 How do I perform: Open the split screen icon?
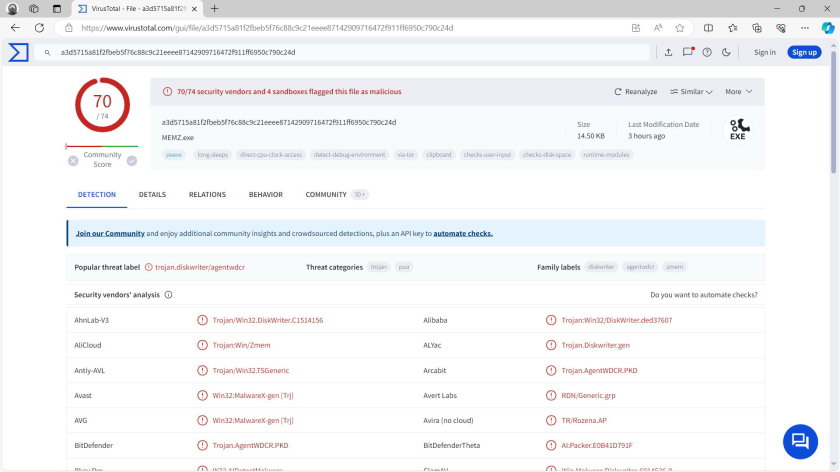[x=708, y=28]
